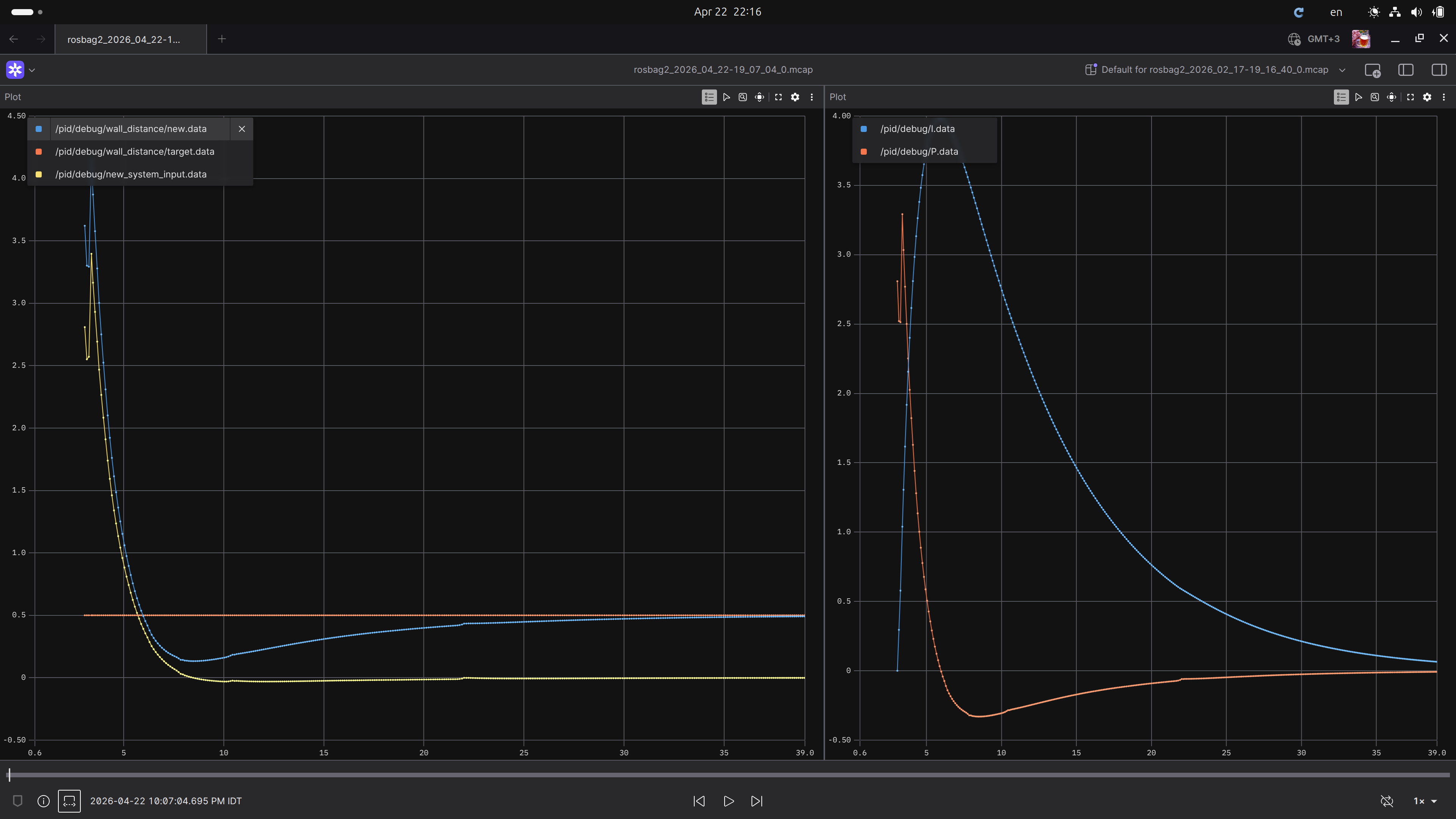The image size is (1456, 819).
Task: Toggle the right sidebar panel
Action: 1439,69
